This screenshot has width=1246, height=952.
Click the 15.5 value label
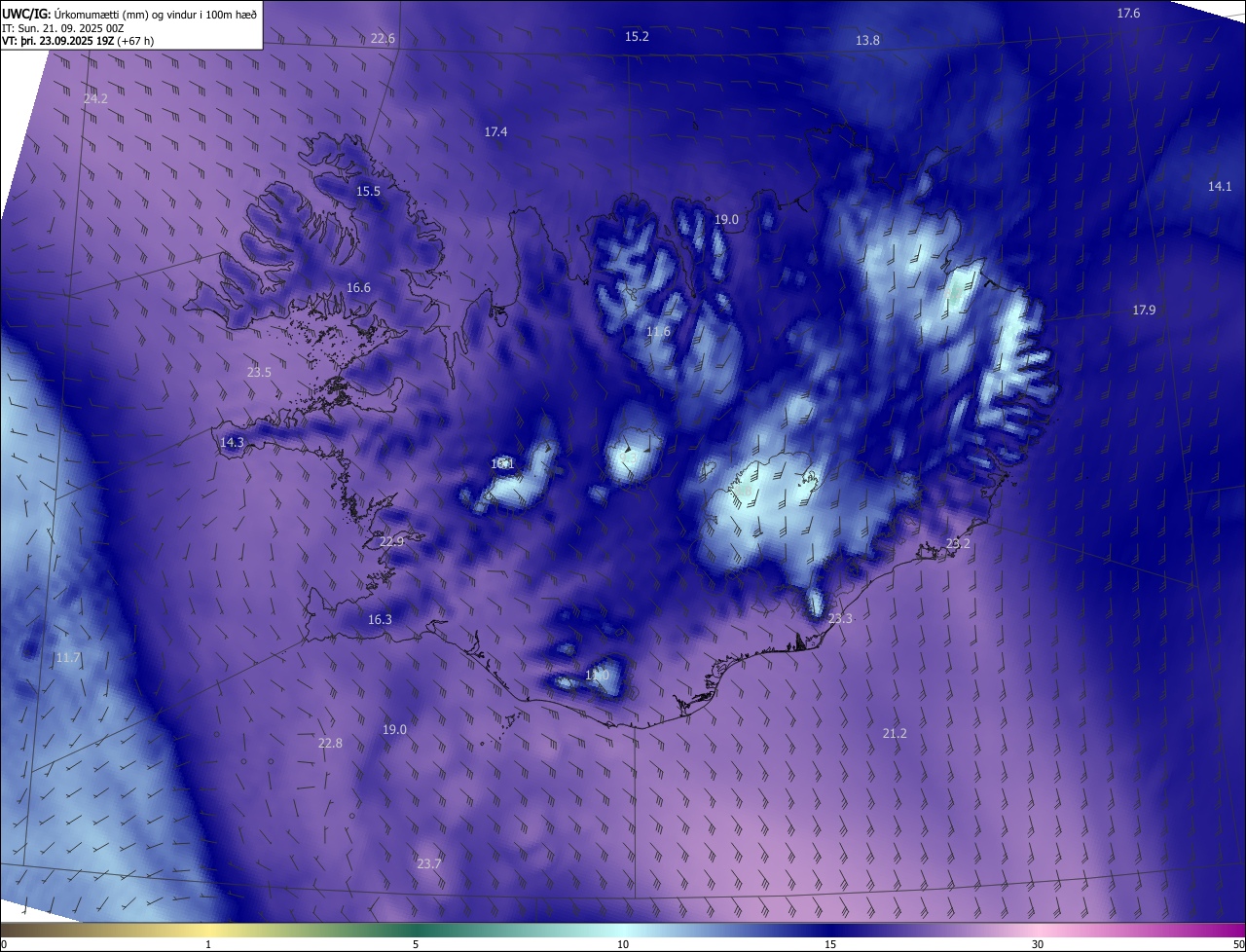click(x=368, y=192)
